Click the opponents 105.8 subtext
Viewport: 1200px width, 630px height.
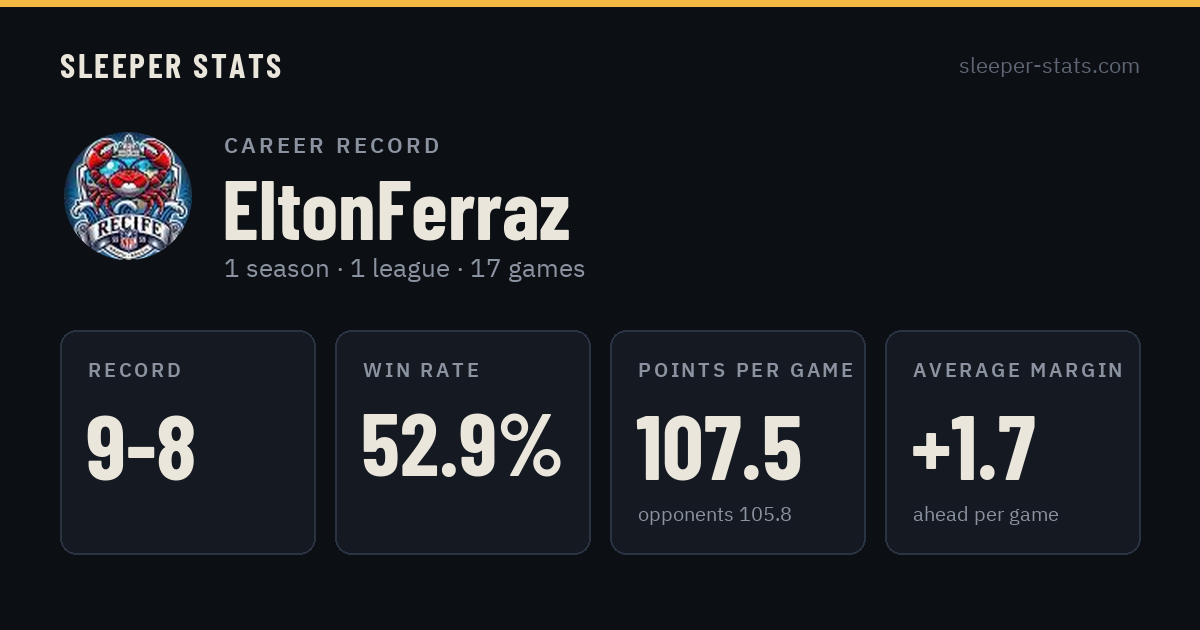(x=715, y=515)
